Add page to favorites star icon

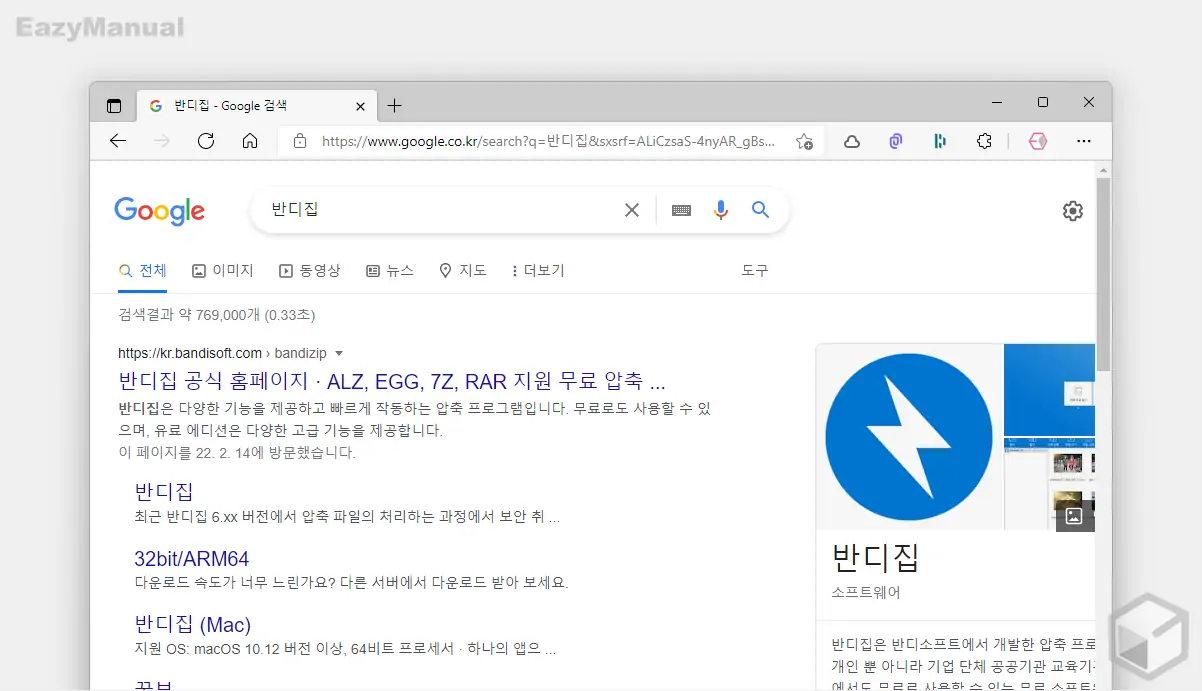[804, 142]
